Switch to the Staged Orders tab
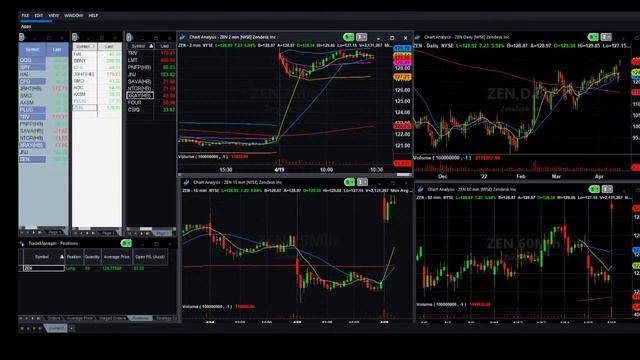This screenshot has height=360, width=640. click(x=112, y=318)
